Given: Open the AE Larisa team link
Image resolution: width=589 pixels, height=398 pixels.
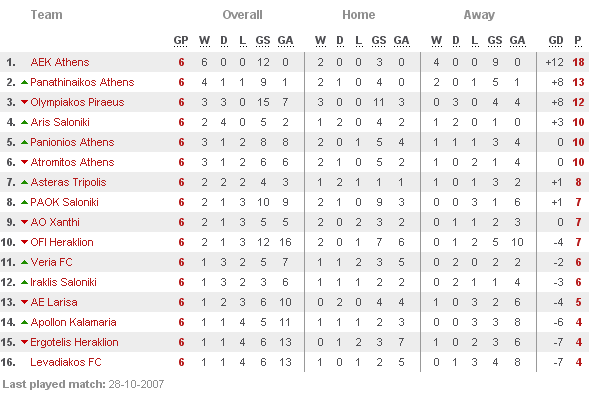Looking at the screenshot, I should [54, 302].
